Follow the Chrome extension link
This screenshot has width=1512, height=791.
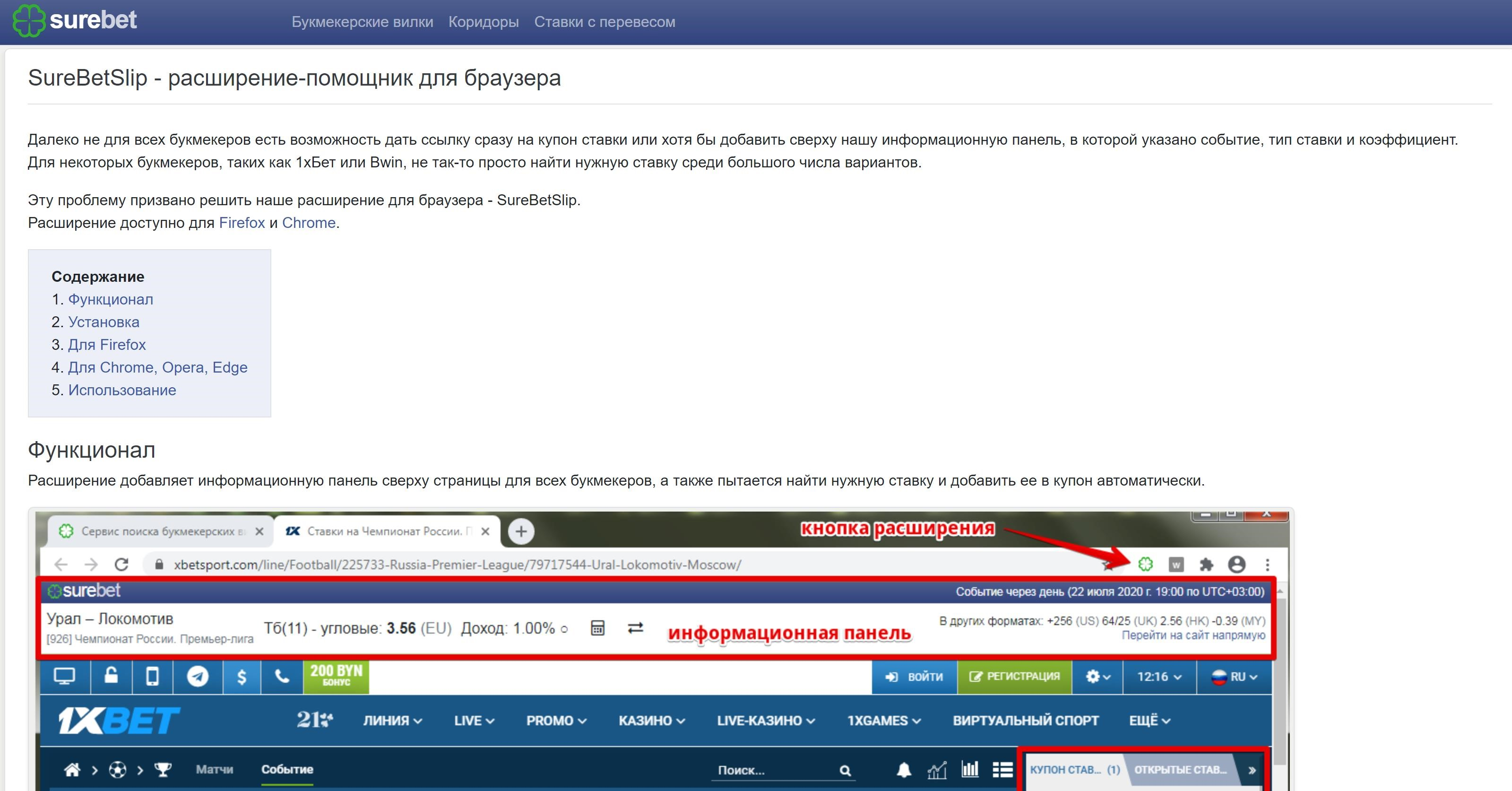[x=309, y=223]
